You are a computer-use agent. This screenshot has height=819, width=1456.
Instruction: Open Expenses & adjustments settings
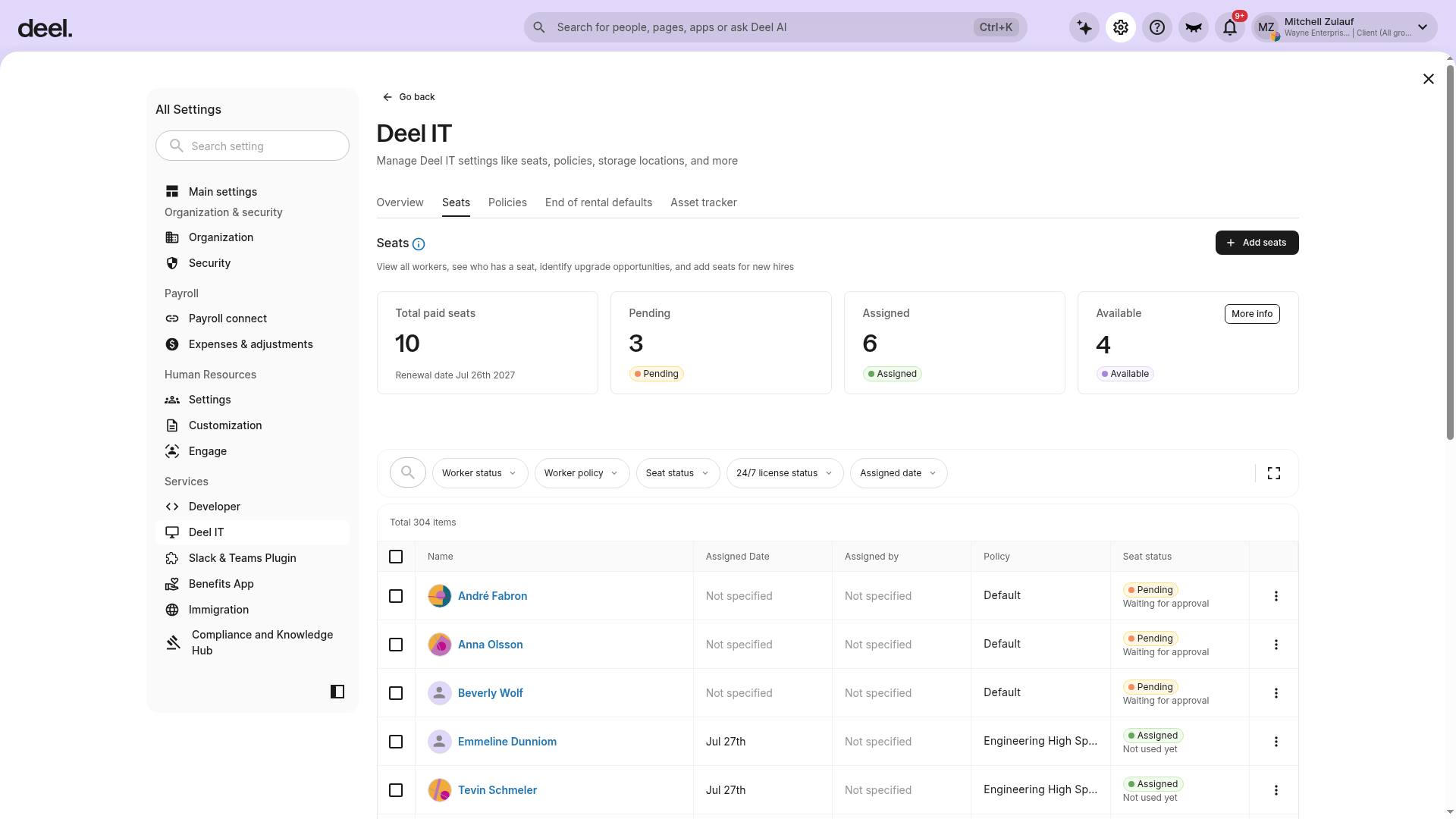253,344
